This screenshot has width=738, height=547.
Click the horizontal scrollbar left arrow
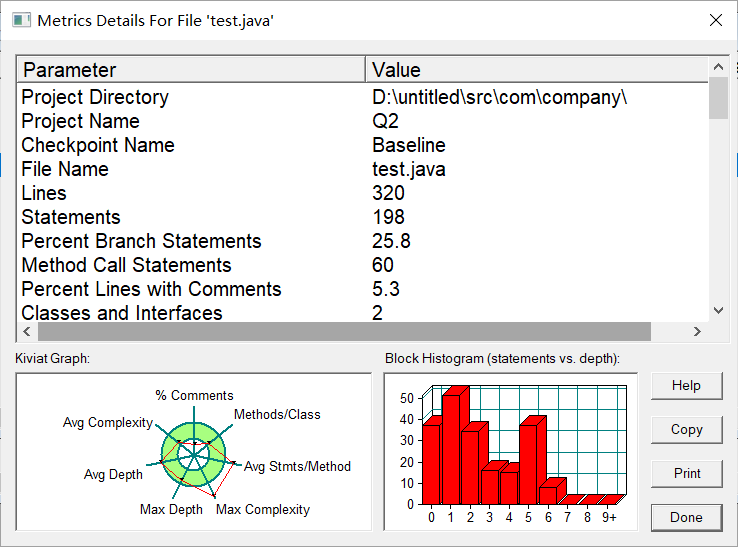pyautogui.click(x=27, y=331)
